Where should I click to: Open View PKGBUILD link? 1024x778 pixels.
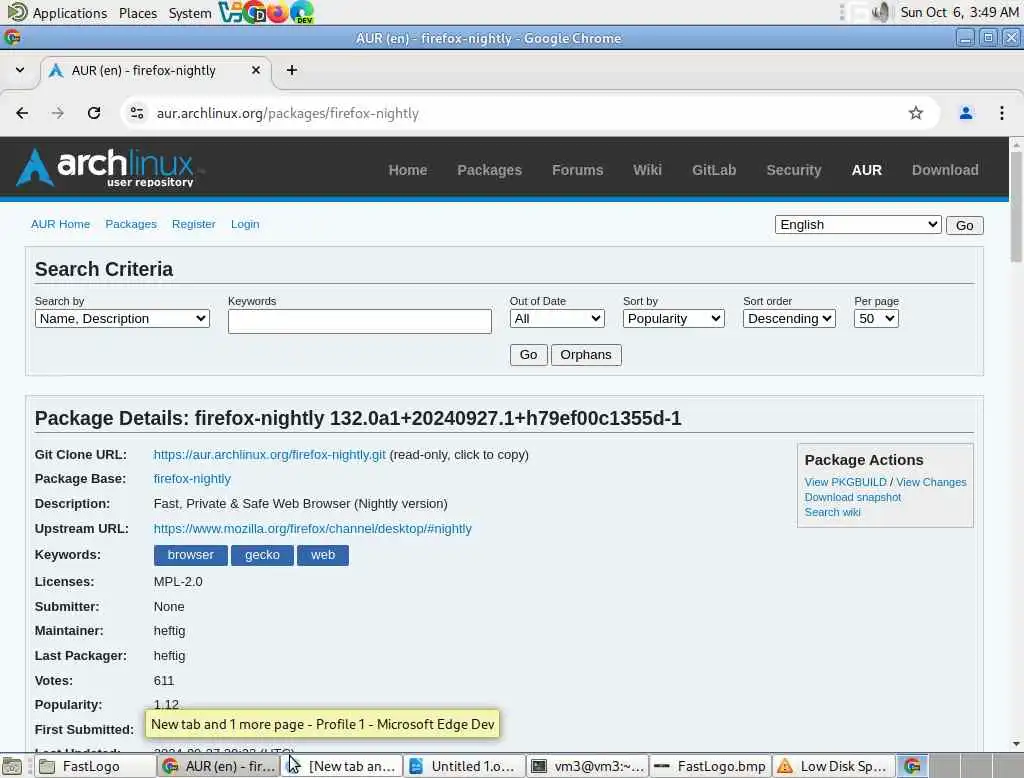coord(845,482)
